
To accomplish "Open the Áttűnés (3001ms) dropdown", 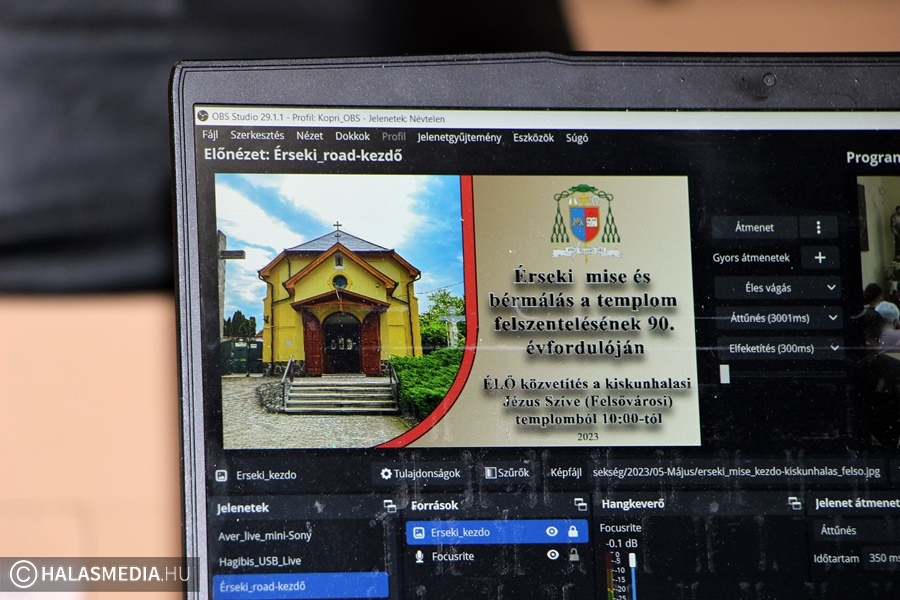I will tap(831, 318).
